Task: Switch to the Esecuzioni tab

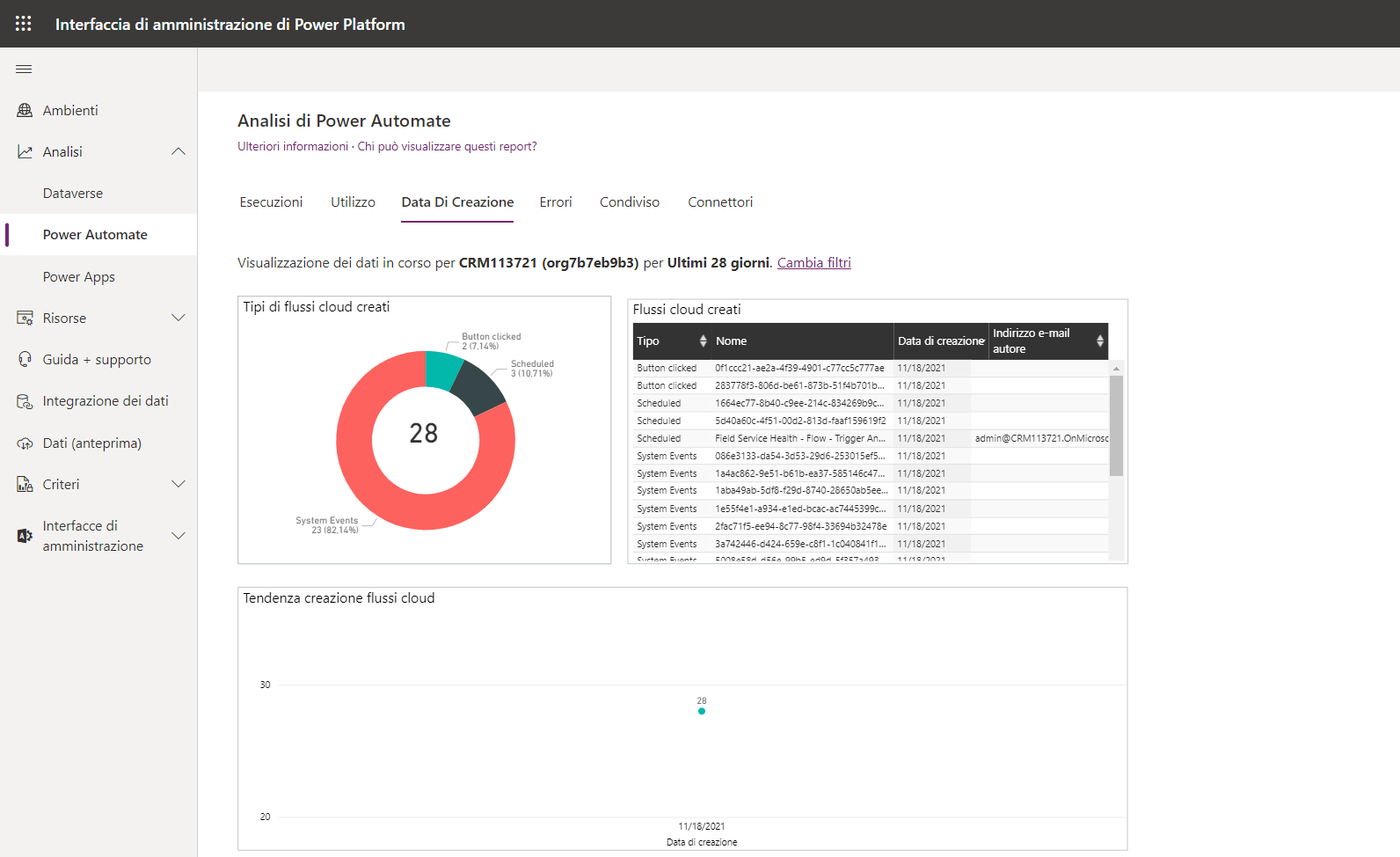Action: pyautogui.click(x=271, y=202)
